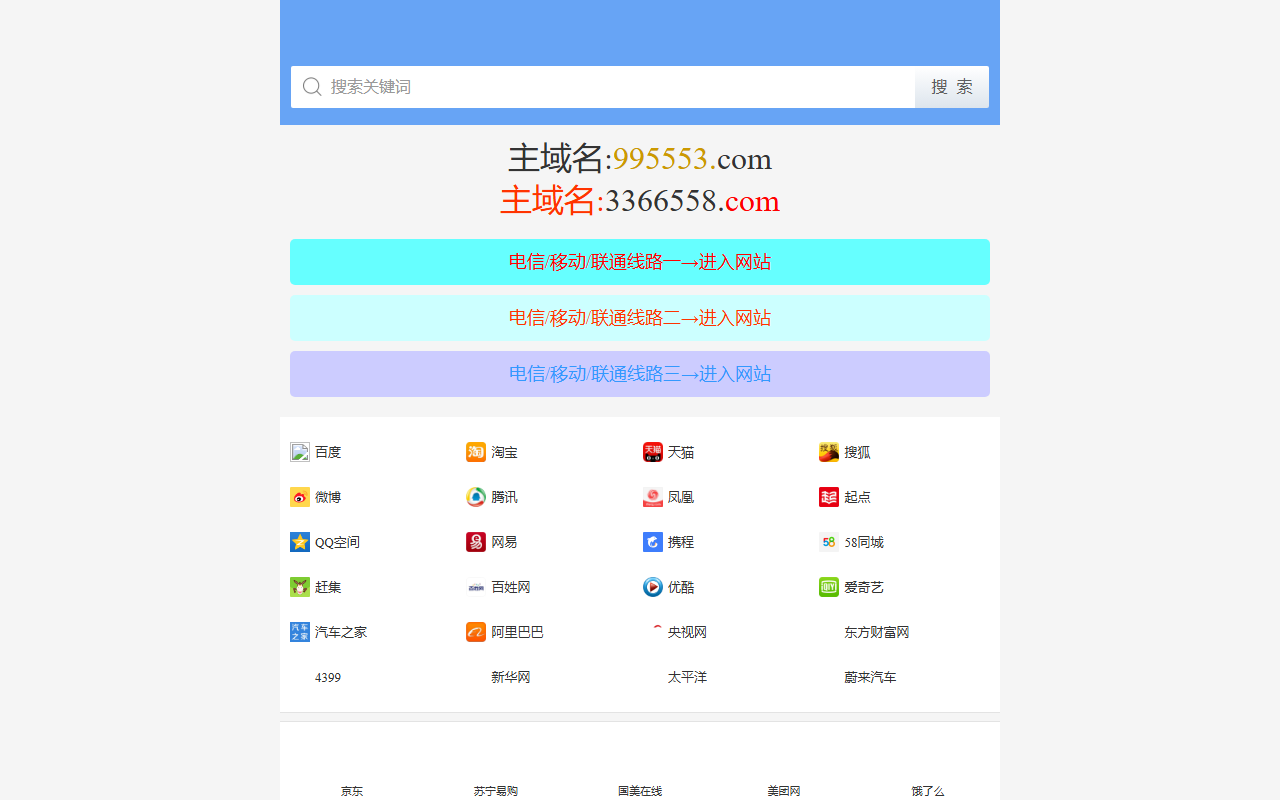Open the 美团网 link
The height and width of the screenshot is (800, 1280).
[784, 791]
